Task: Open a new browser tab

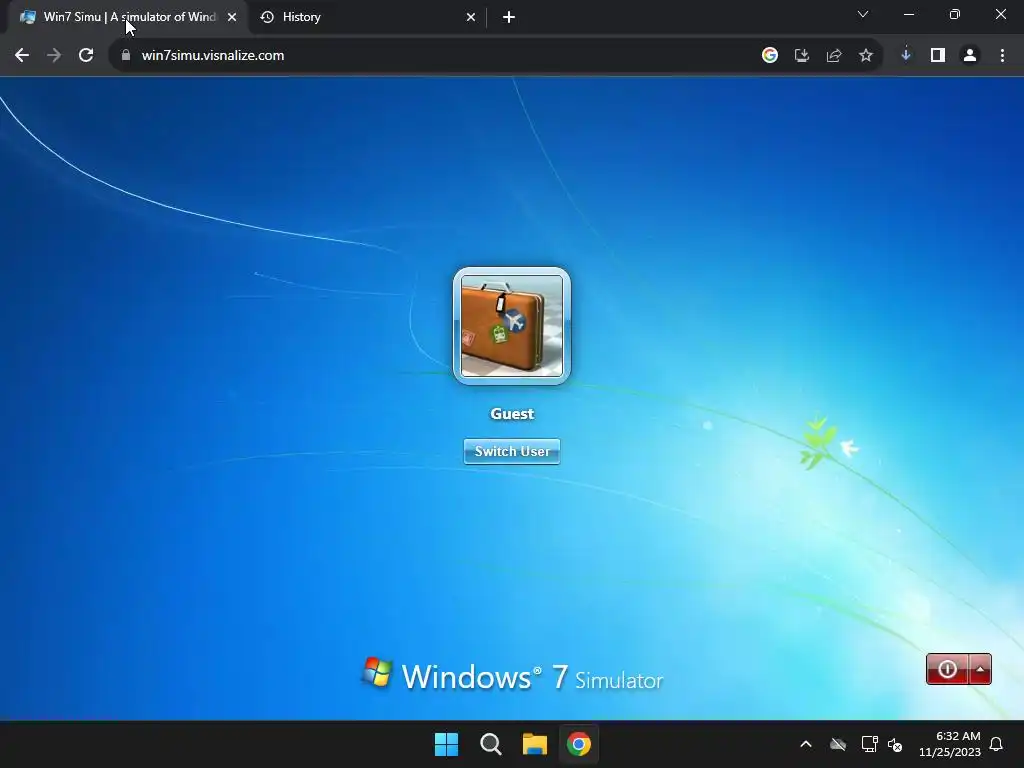Action: pyautogui.click(x=509, y=18)
